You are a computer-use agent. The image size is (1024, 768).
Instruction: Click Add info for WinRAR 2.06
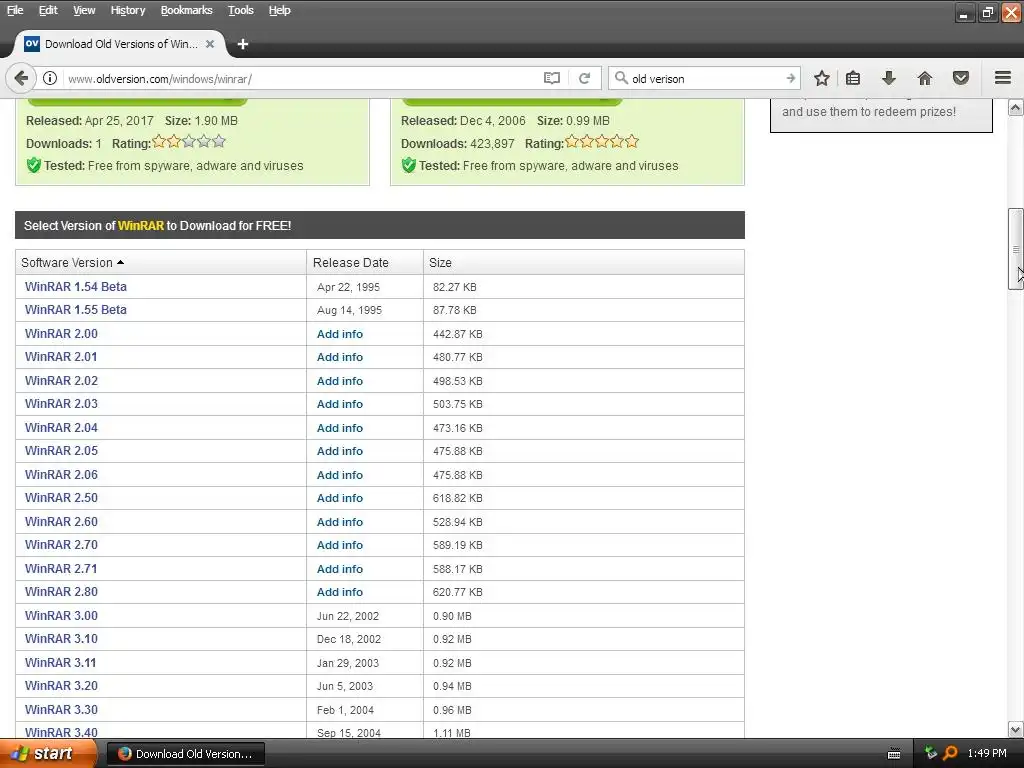(340, 475)
